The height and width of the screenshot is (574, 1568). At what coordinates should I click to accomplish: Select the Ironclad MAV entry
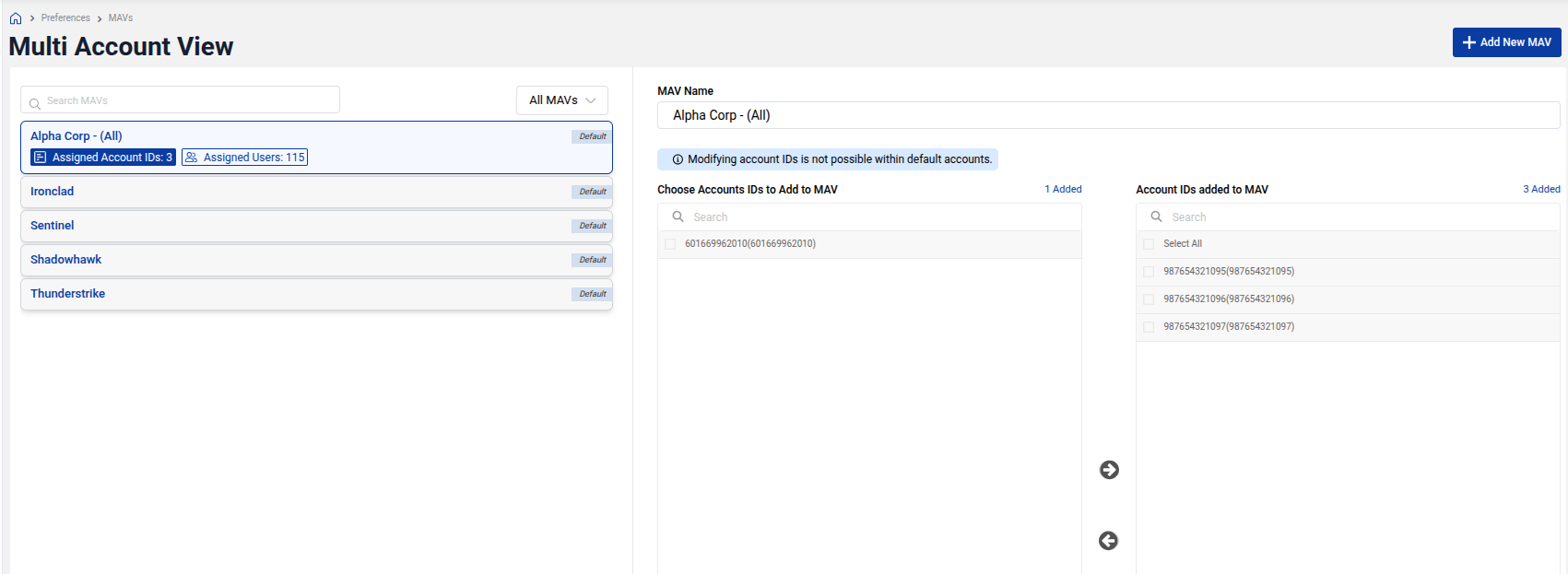53,192
